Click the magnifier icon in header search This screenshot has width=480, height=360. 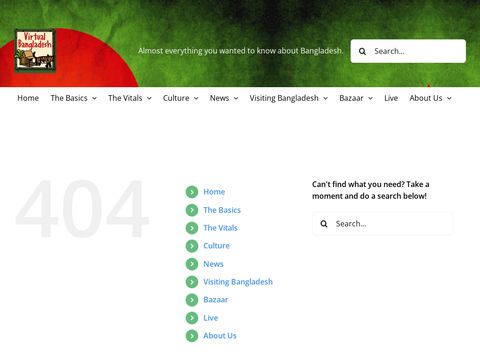(x=362, y=51)
